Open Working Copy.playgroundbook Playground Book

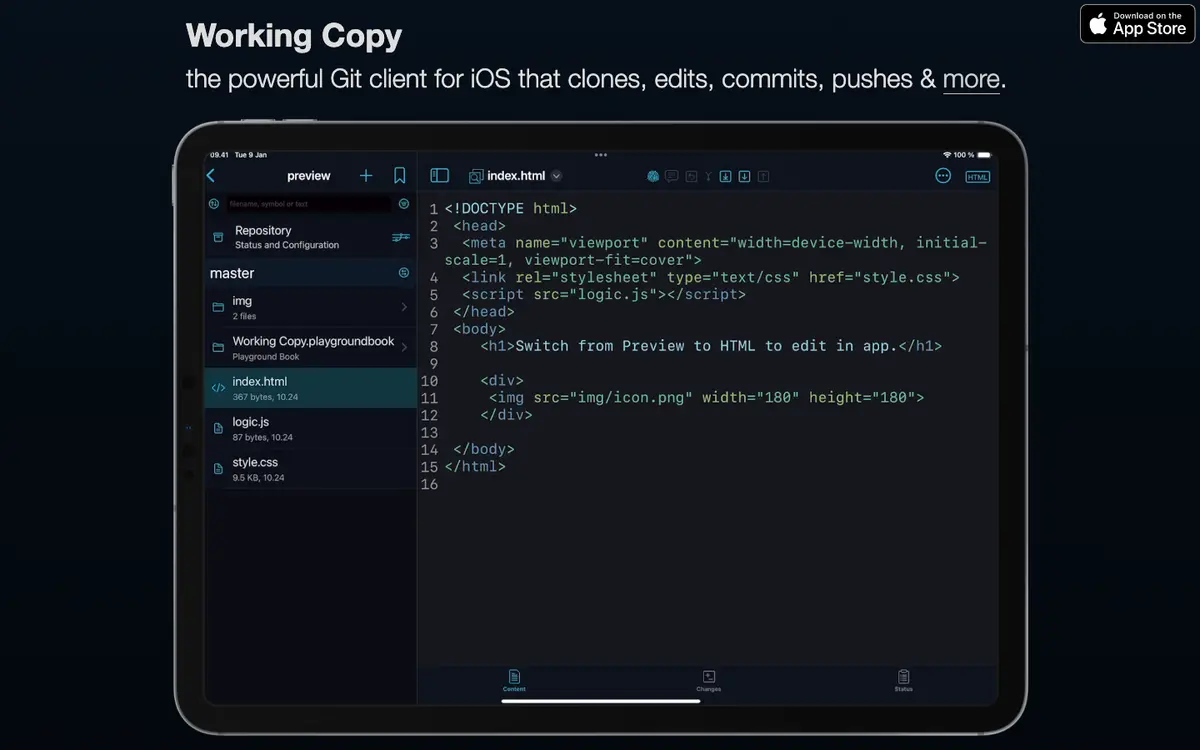pos(310,348)
